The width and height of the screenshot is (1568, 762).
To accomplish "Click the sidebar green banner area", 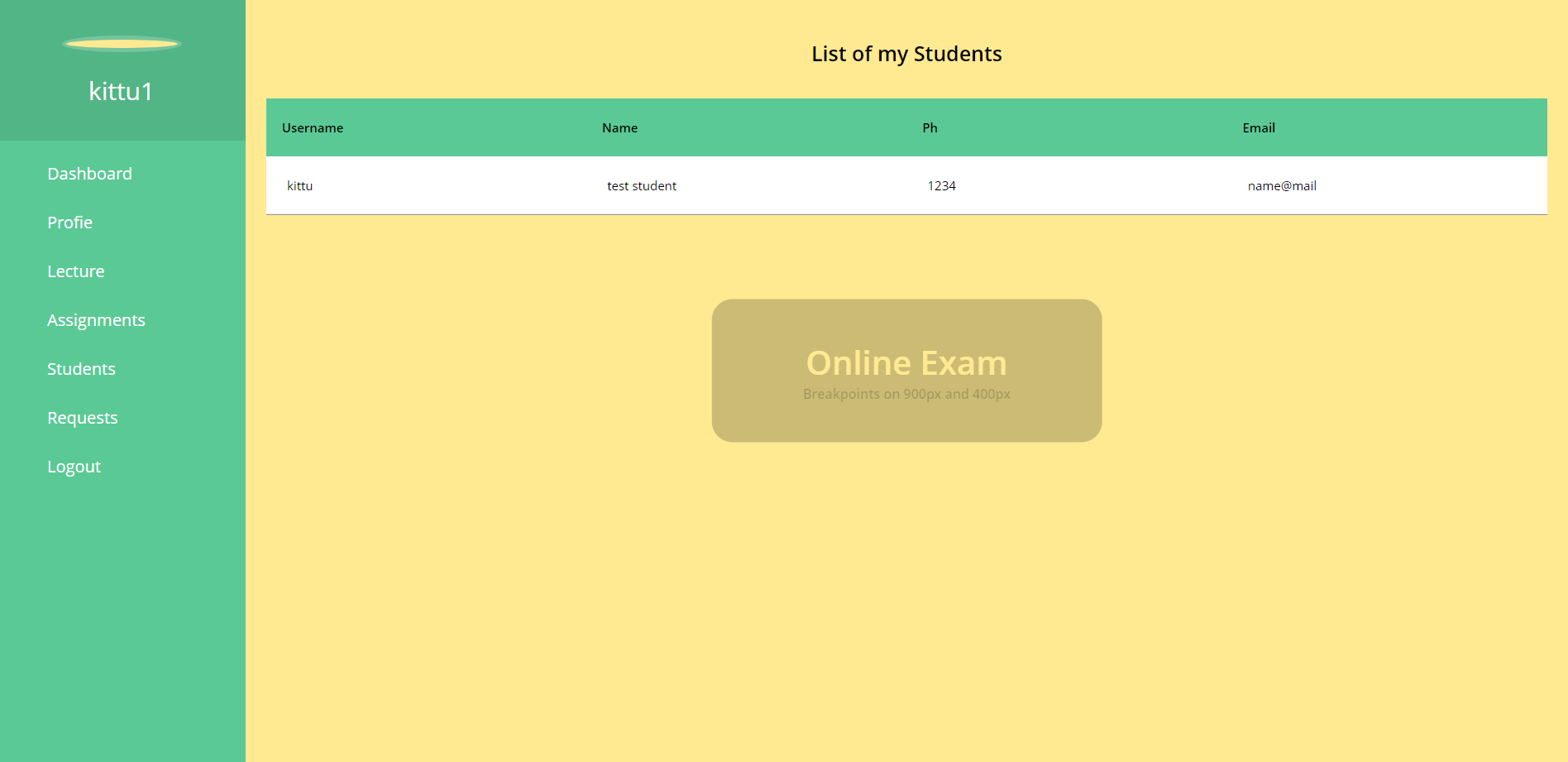I will [x=122, y=69].
